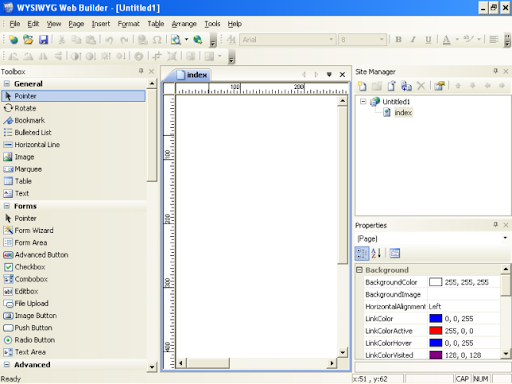Collapse the Advanced toolbox section
This screenshot has width=512, height=384.
7,364
